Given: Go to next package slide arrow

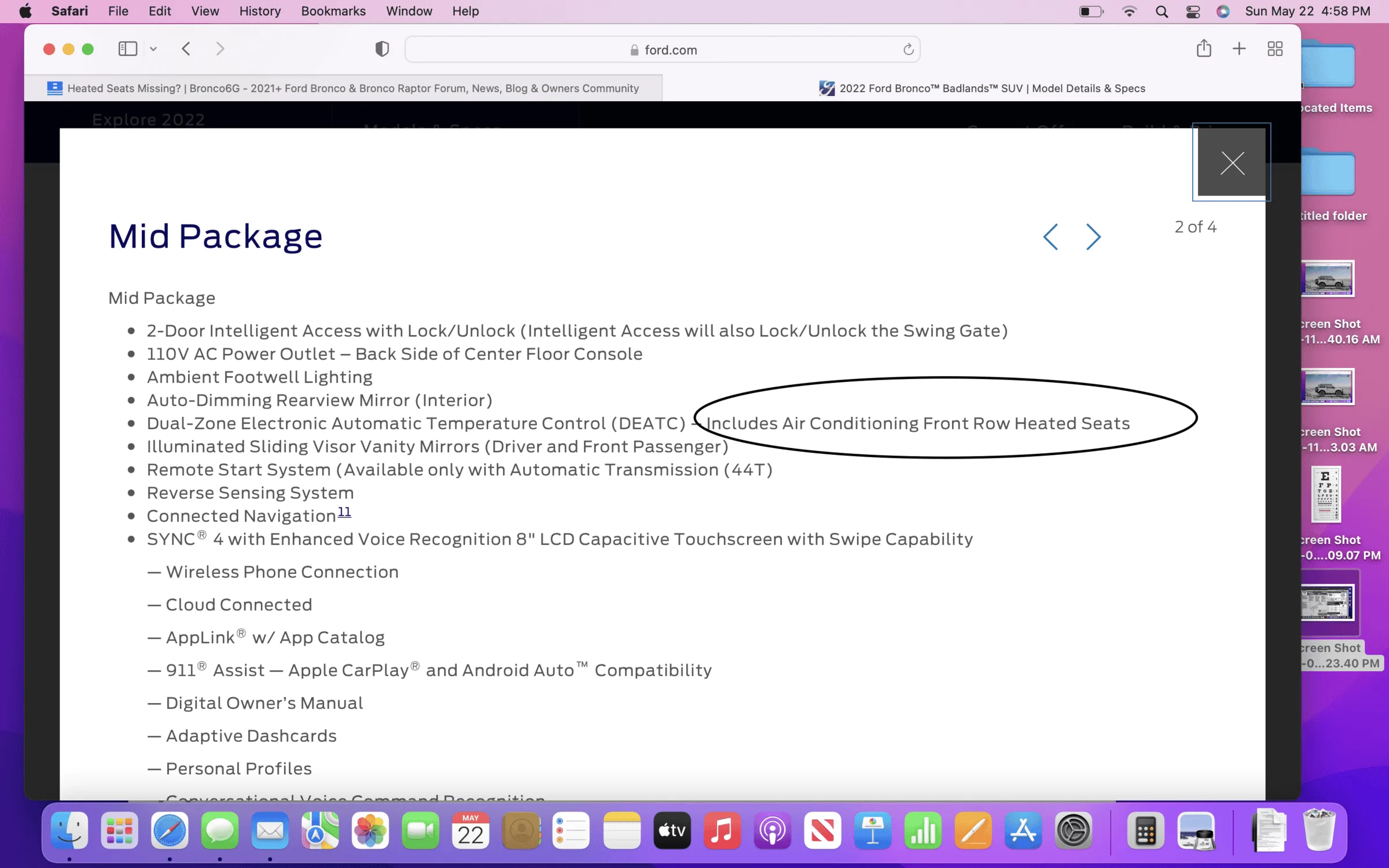Looking at the screenshot, I should pyautogui.click(x=1093, y=237).
